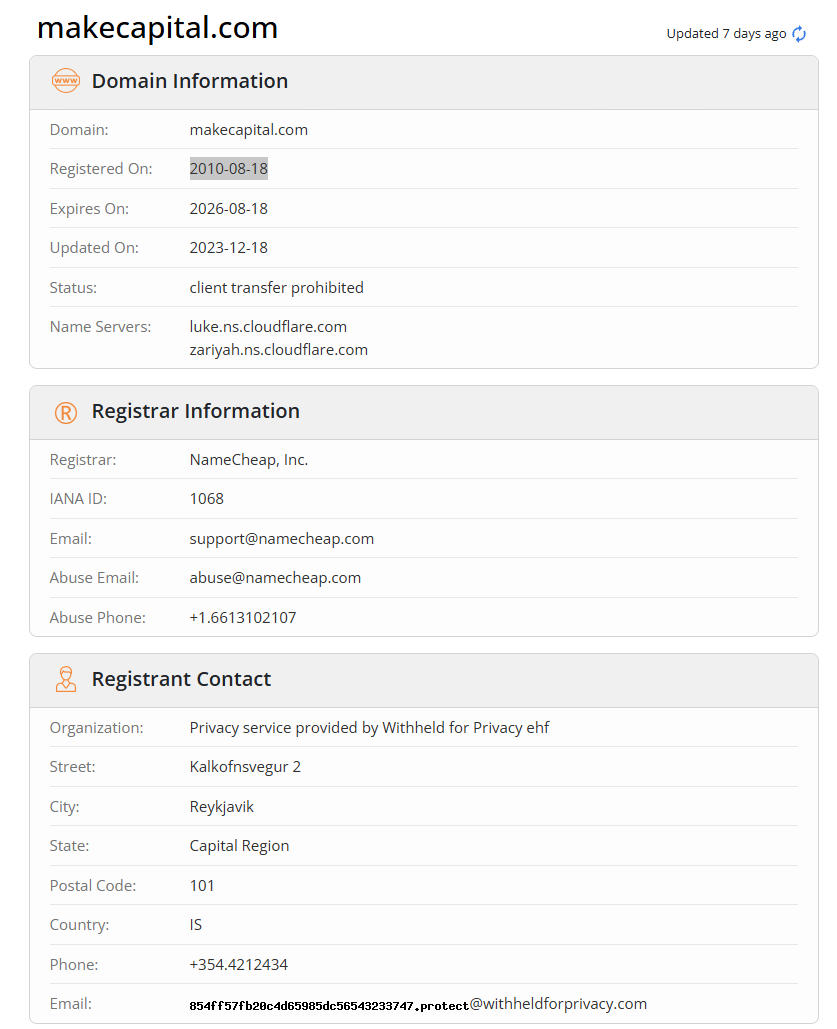Click the Domain Information section header
The width and height of the screenshot is (837, 1029).
[x=190, y=81]
